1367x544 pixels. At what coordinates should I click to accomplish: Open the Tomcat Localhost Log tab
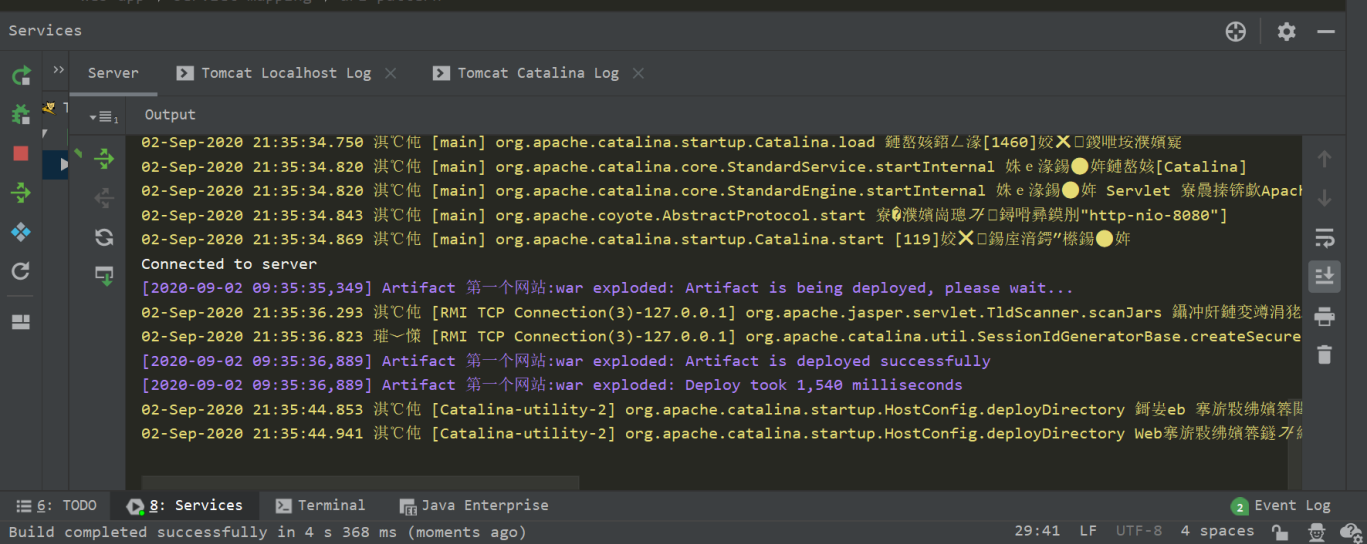pos(286,73)
